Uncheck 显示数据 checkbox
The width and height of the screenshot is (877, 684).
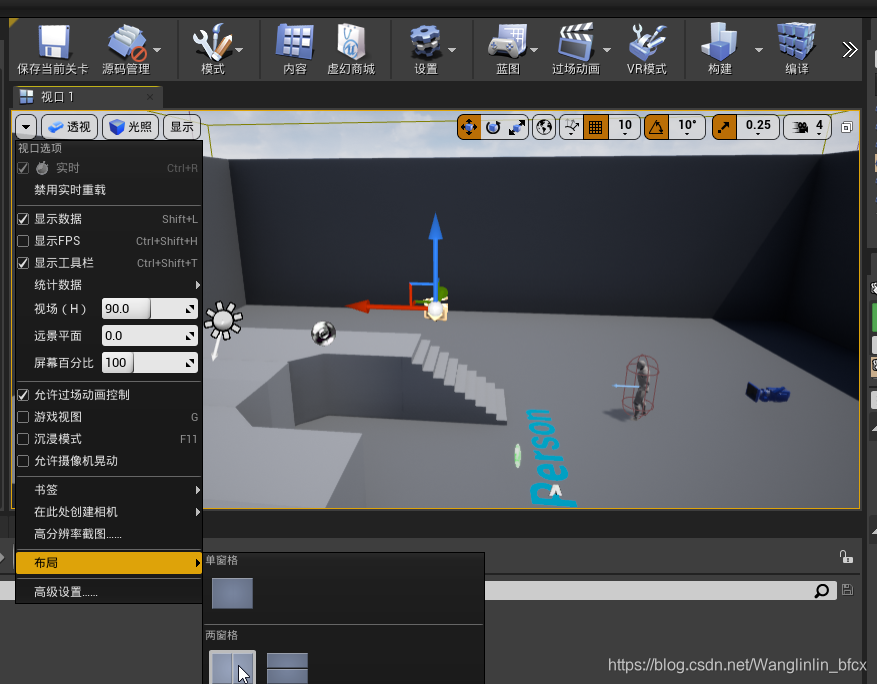coord(23,219)
